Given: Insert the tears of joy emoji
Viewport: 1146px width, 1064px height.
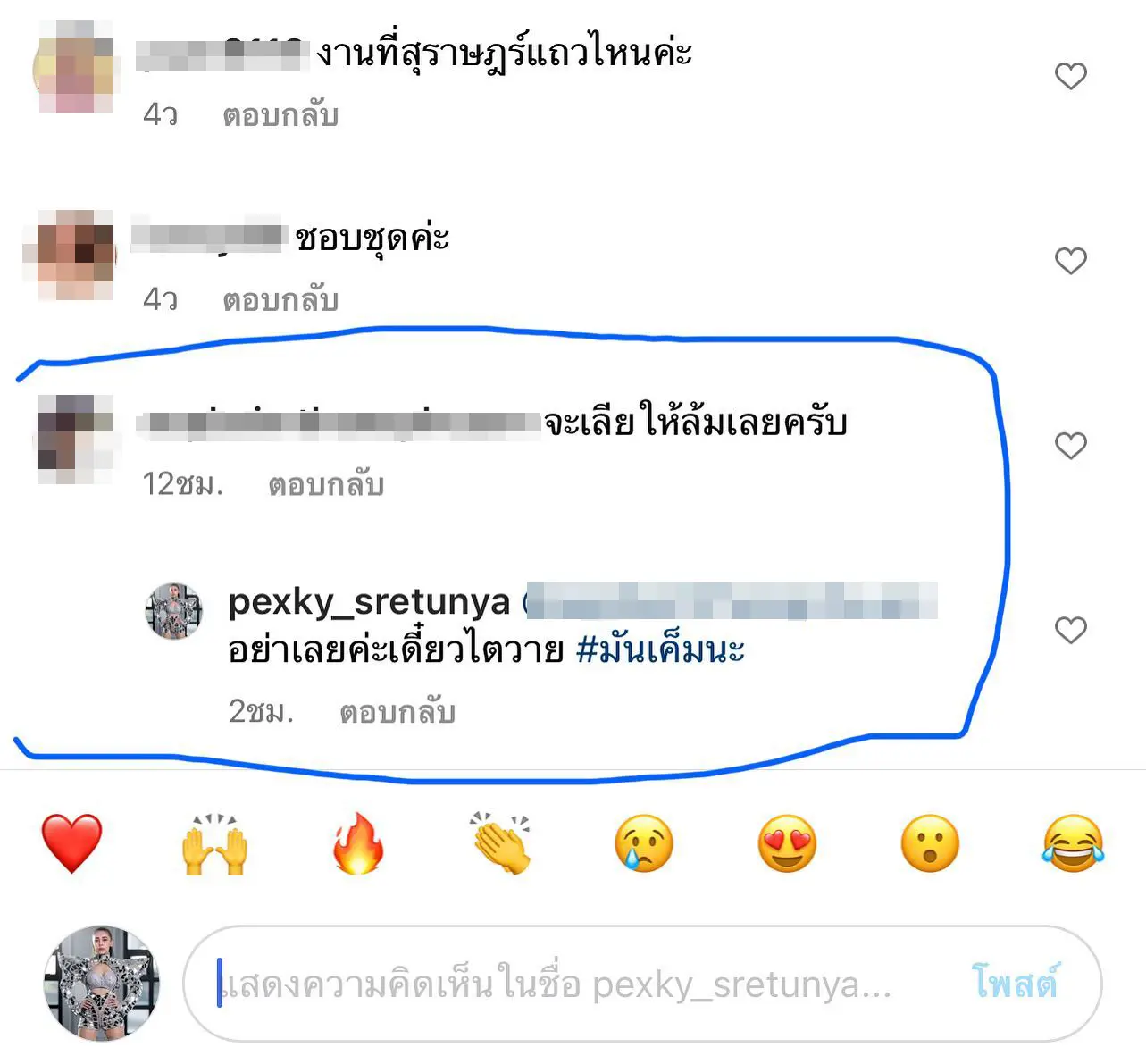Looking at the screenshot, I should point(1073,843).
